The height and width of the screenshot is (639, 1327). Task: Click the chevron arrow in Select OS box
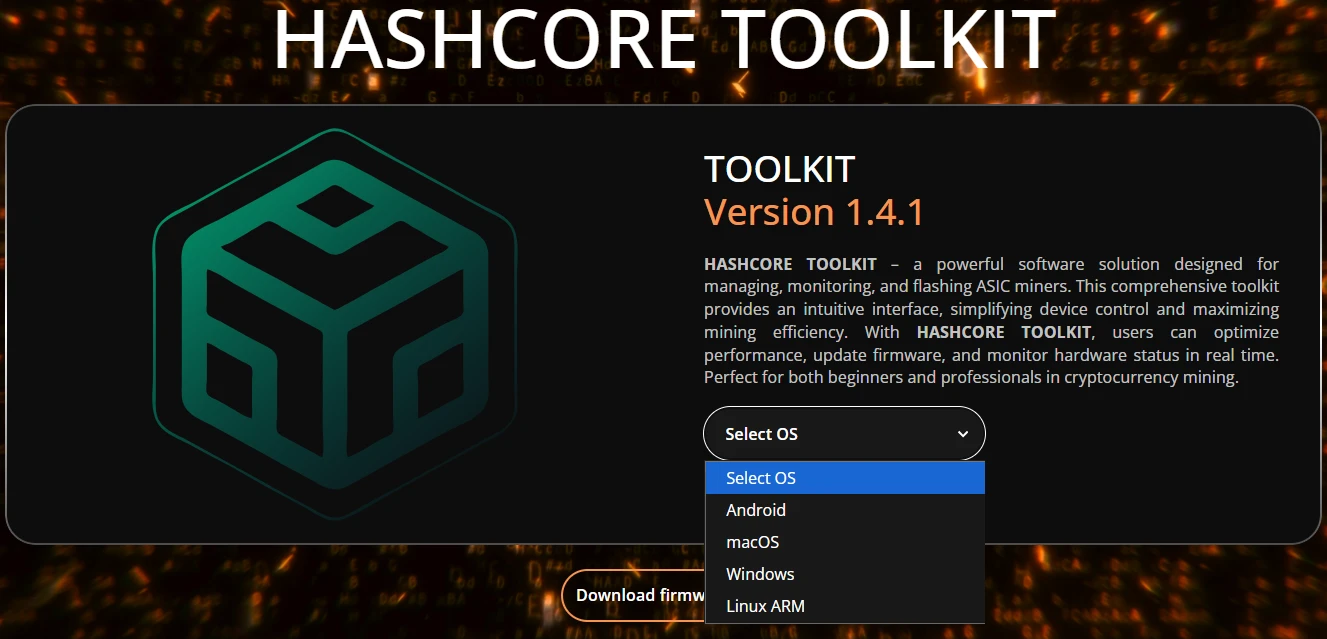(x=962, y=434)
